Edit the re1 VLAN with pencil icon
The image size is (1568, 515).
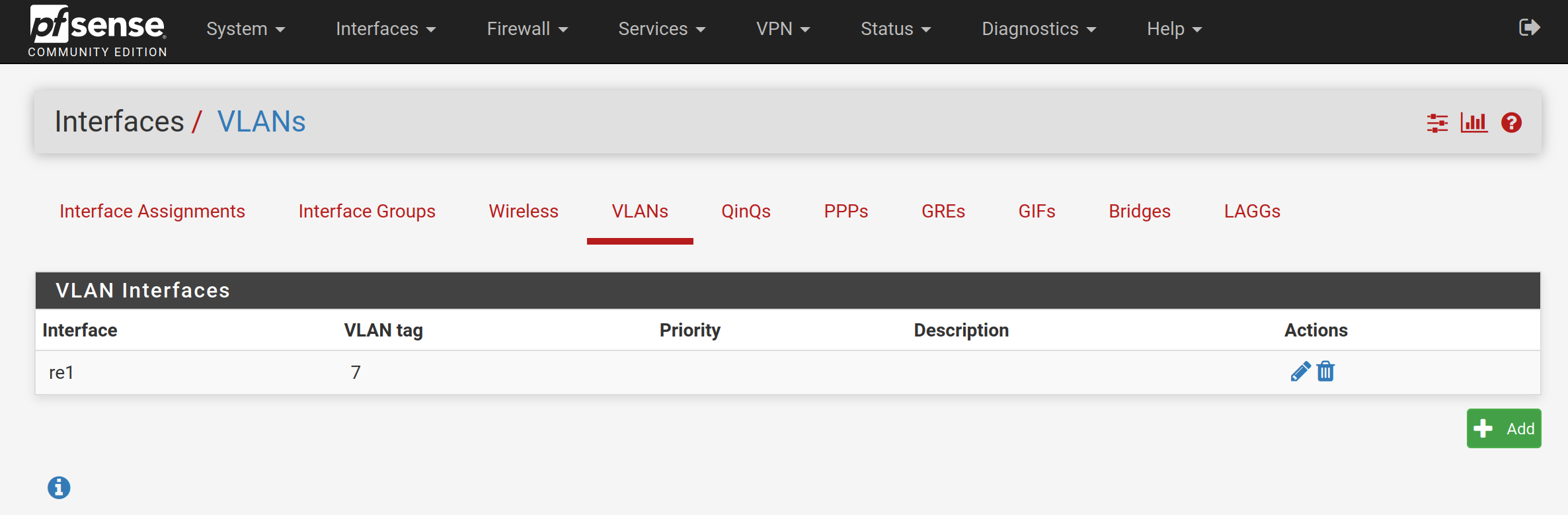pos(1300,372)
